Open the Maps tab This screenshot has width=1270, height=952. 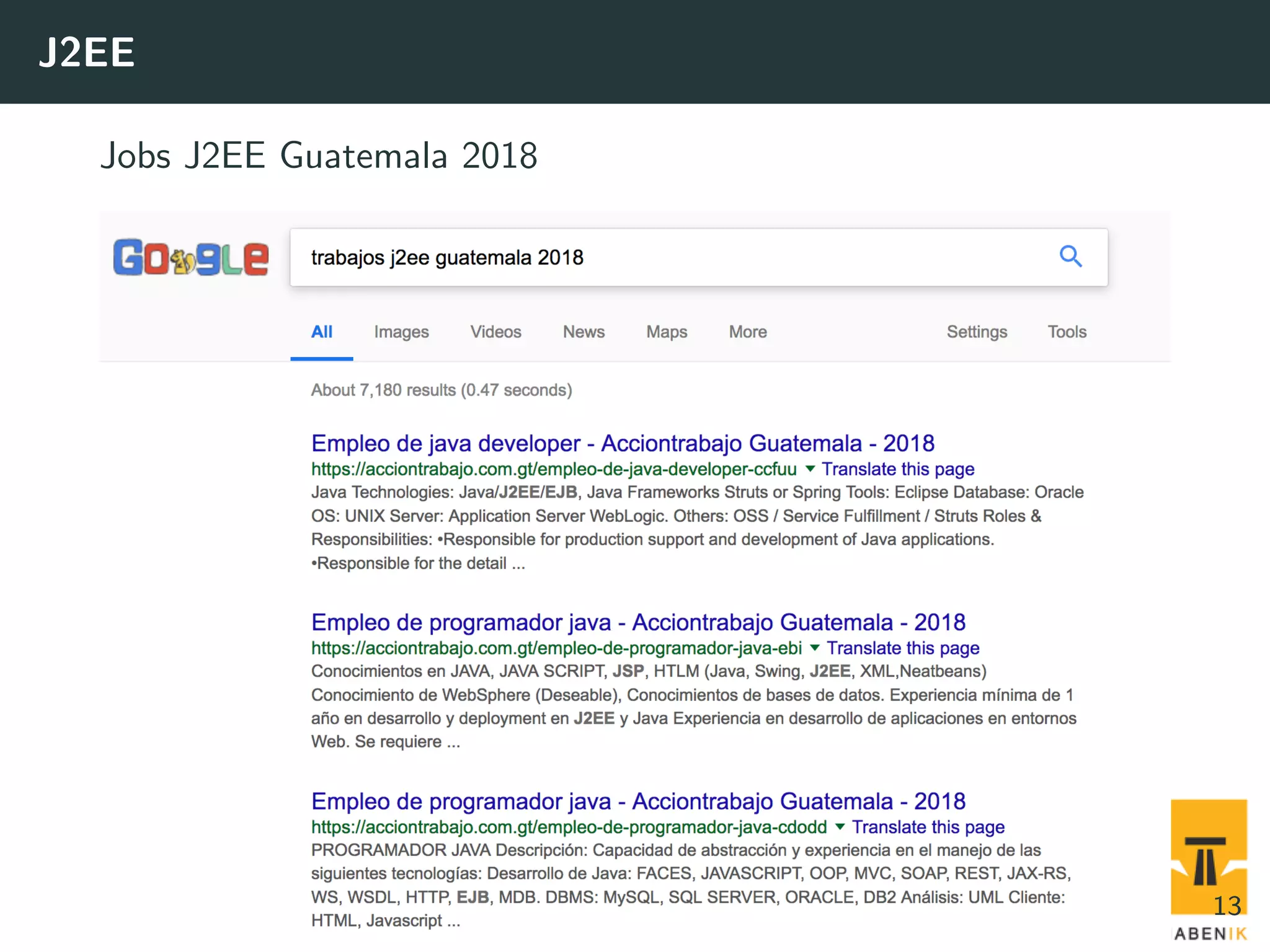pos(667,332)
